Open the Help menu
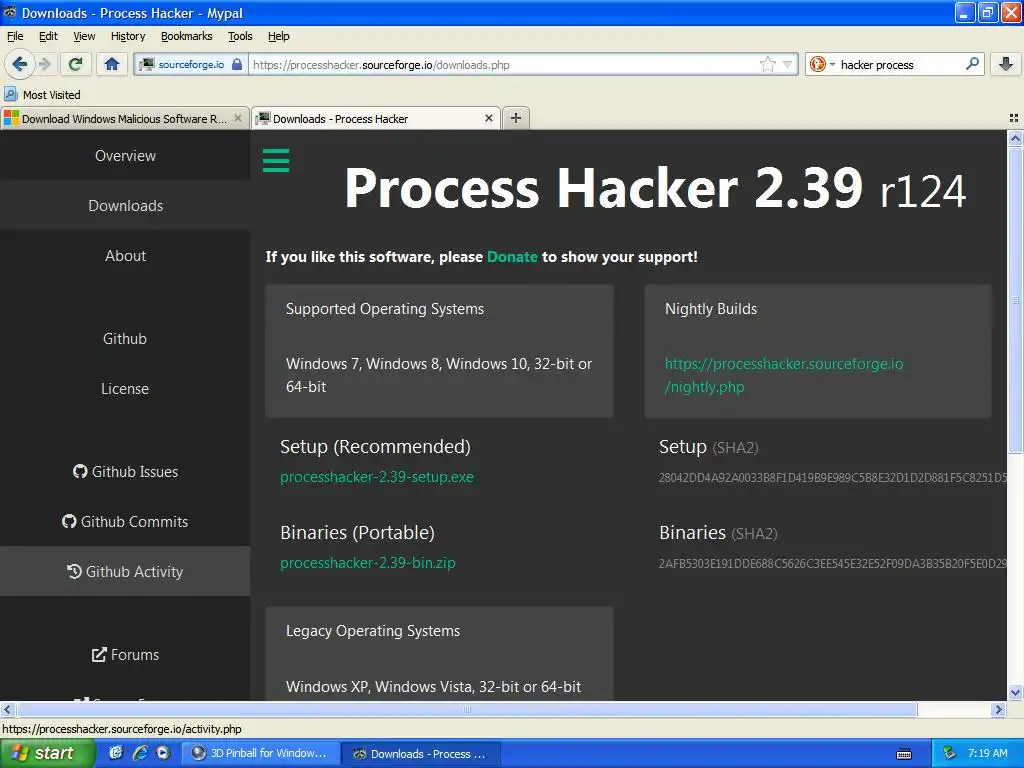The height and width of the screenshot is (768, 1024). coord(278,36)
